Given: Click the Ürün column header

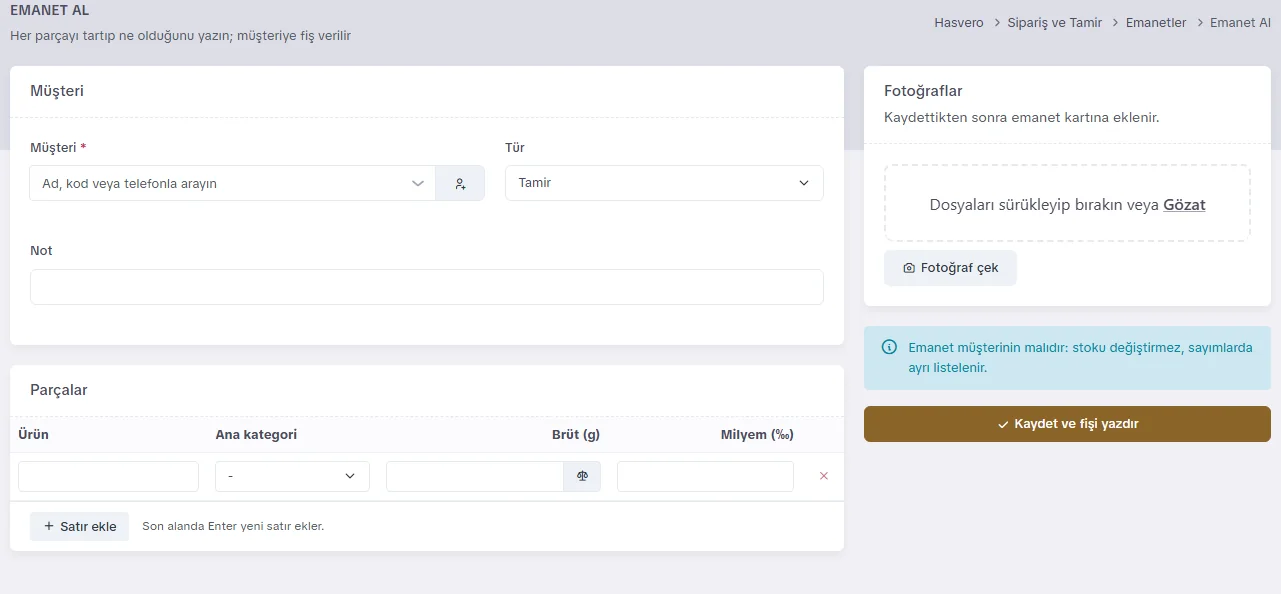Looking at the screenshot, I should tap(33, 435).
